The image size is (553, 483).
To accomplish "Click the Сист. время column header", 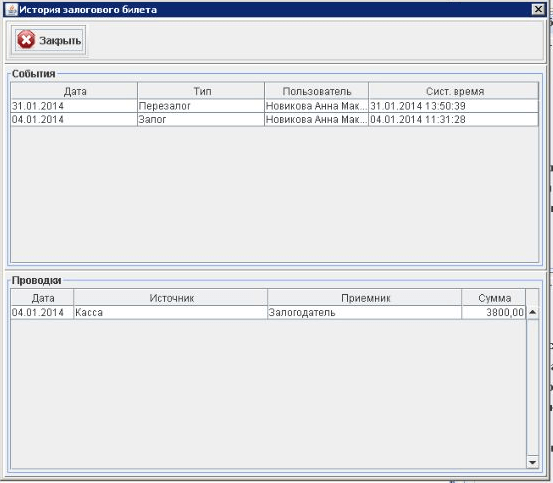I will (x=454, y=91).
